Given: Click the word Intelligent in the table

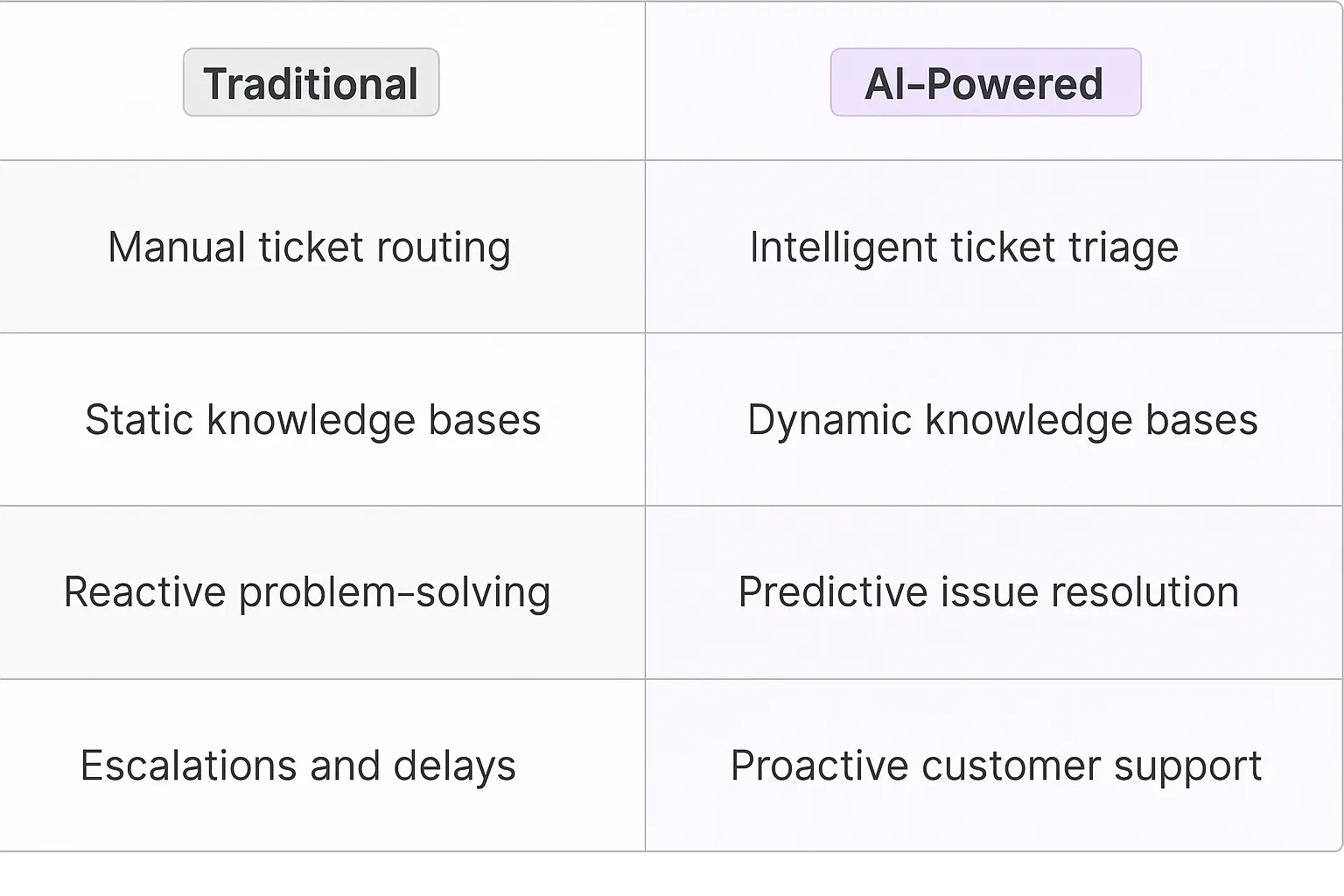Looking at the screenshot, I should coord(843,248).
